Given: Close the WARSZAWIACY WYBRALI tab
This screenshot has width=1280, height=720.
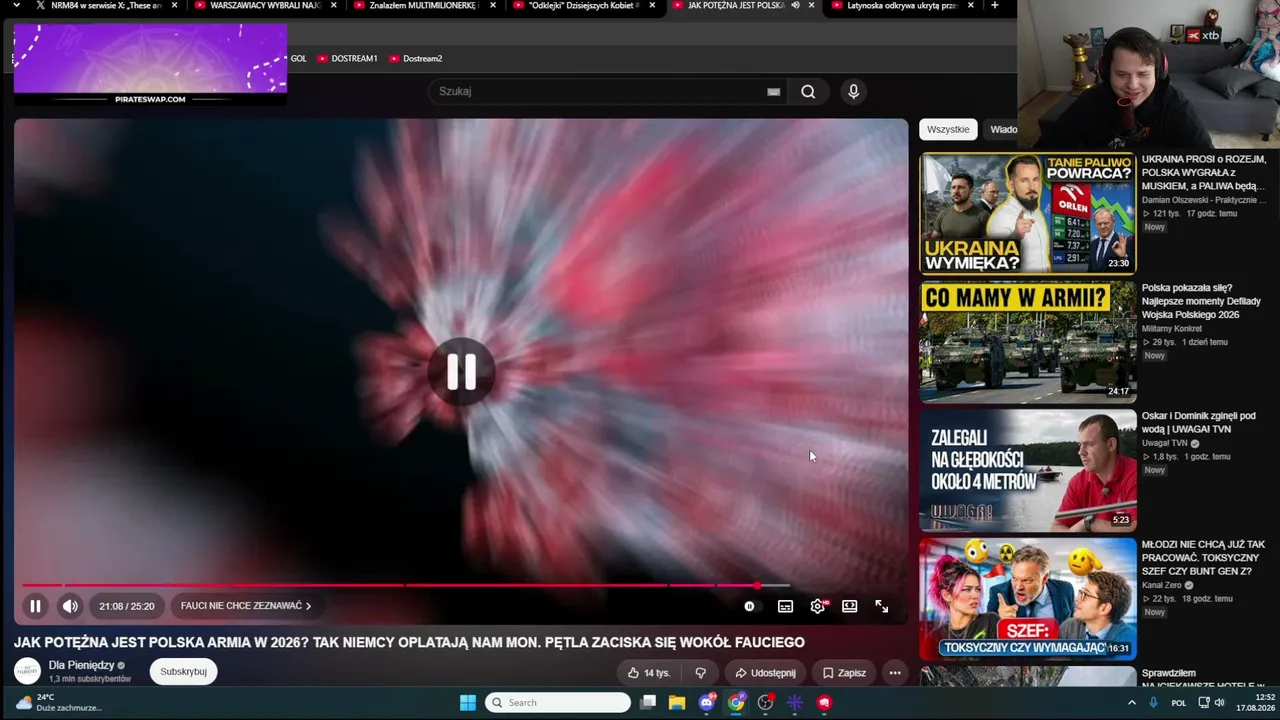Looking at the screenshot, I should coord(333,5).
